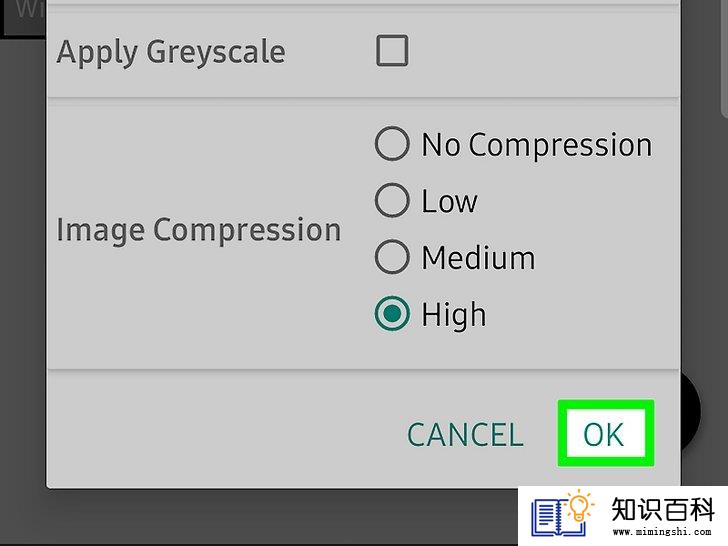Screen dimensions: 728x546
Task: Select the No Compression radio button
Action: tap(392, 144)
